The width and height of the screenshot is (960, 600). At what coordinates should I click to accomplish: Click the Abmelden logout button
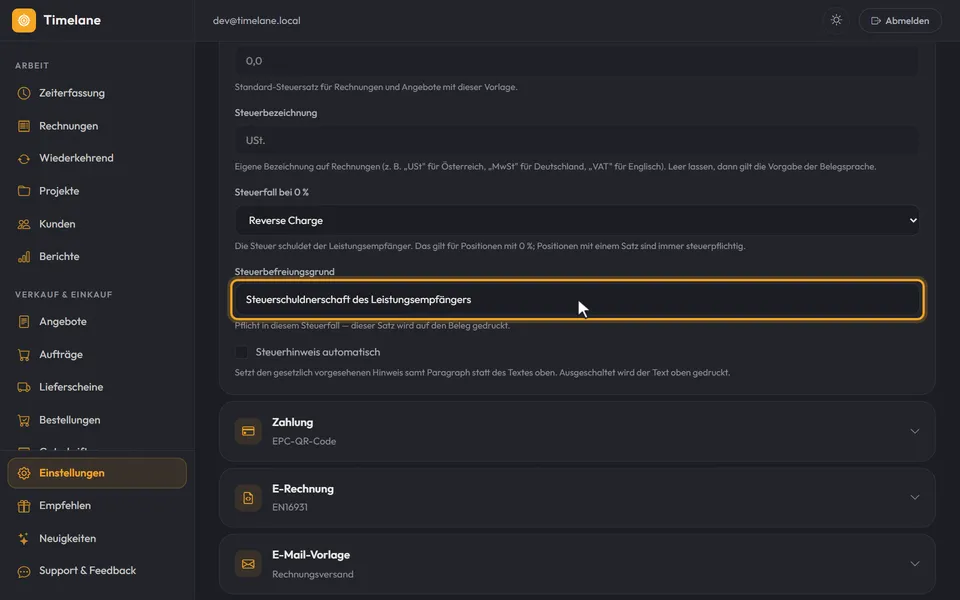(x=900, y=20)
